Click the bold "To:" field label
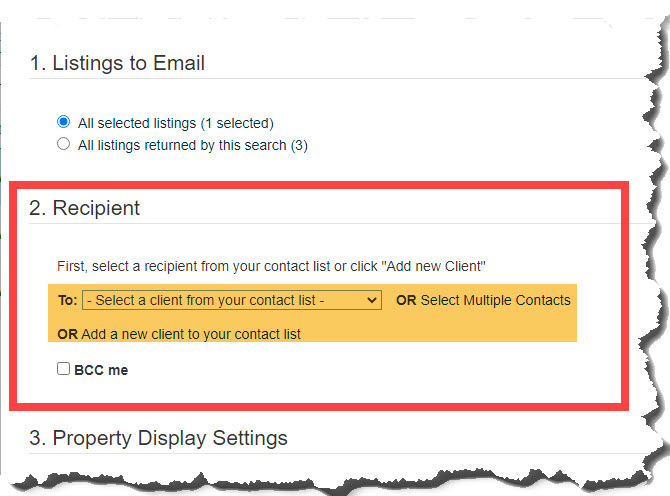Viewport: 670px width, 496px height. pos(68,300)
